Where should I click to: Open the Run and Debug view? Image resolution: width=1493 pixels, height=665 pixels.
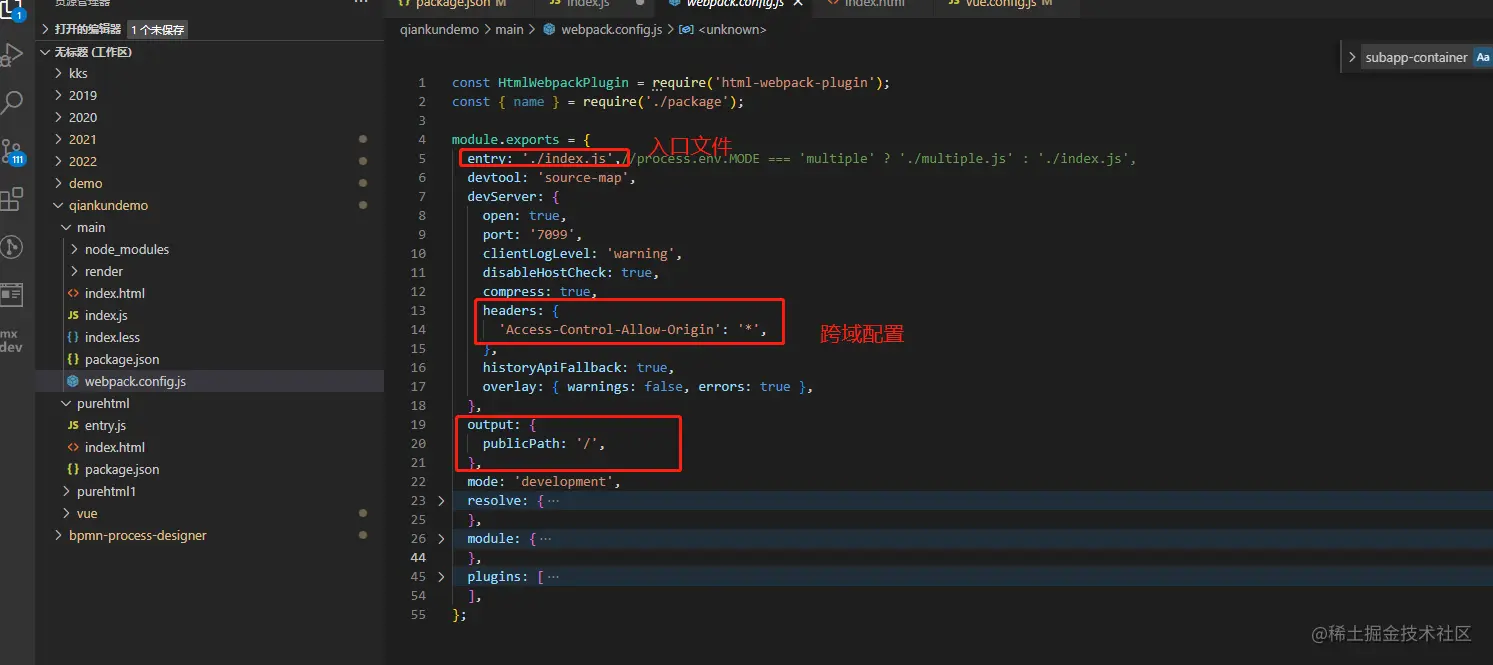12,55
